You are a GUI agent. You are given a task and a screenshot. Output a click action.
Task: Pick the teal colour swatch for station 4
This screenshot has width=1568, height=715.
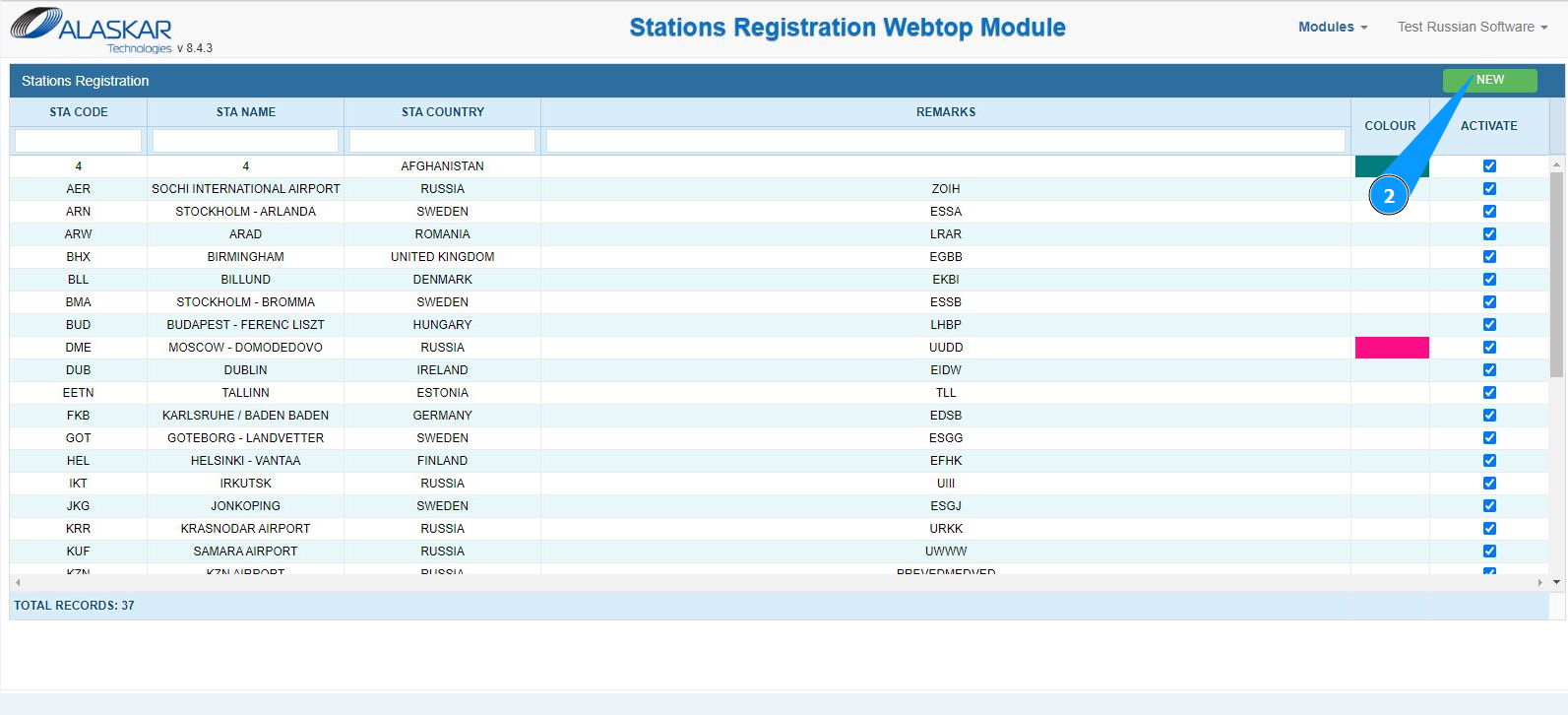point(1392,166)
